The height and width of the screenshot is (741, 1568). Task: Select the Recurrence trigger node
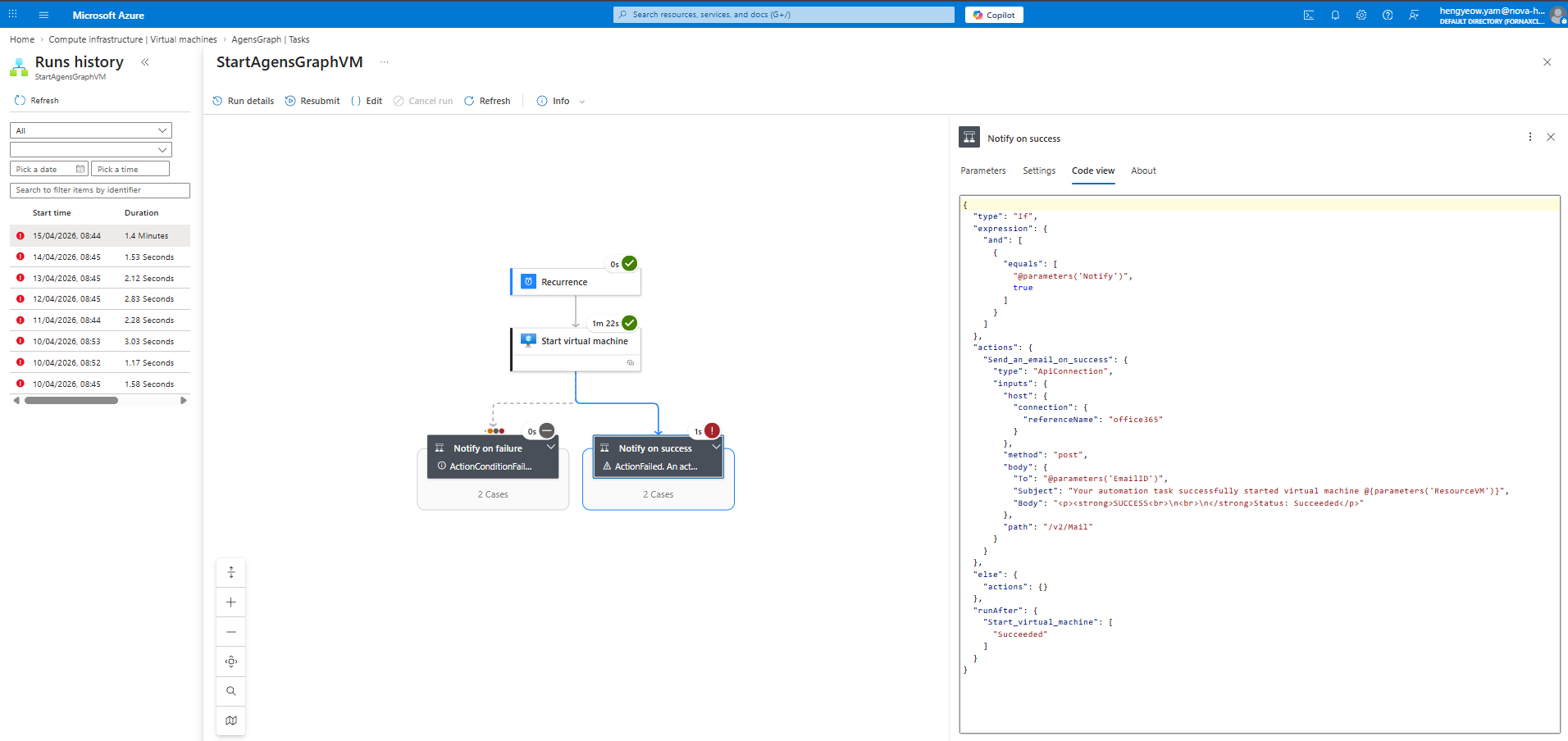click(576, 282)
